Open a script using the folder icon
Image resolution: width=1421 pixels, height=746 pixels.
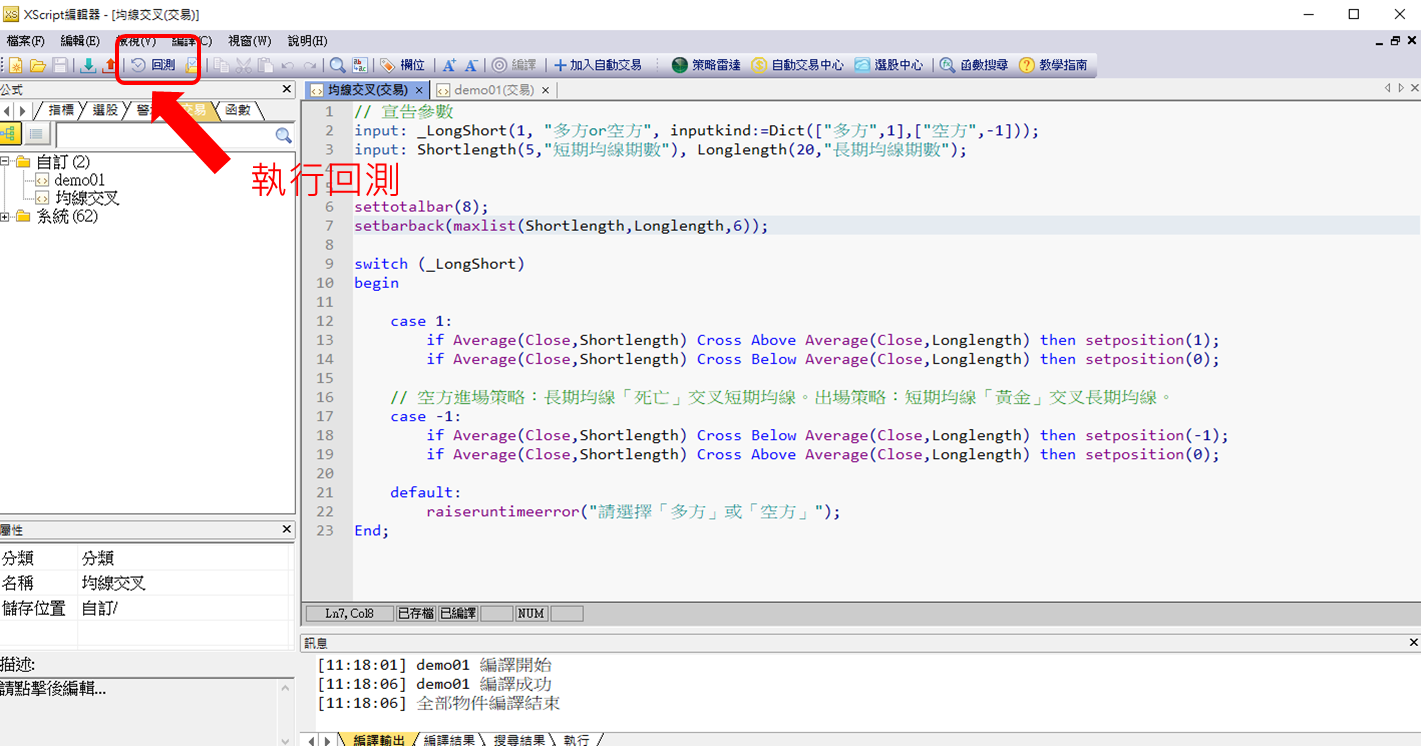[37, 65]
